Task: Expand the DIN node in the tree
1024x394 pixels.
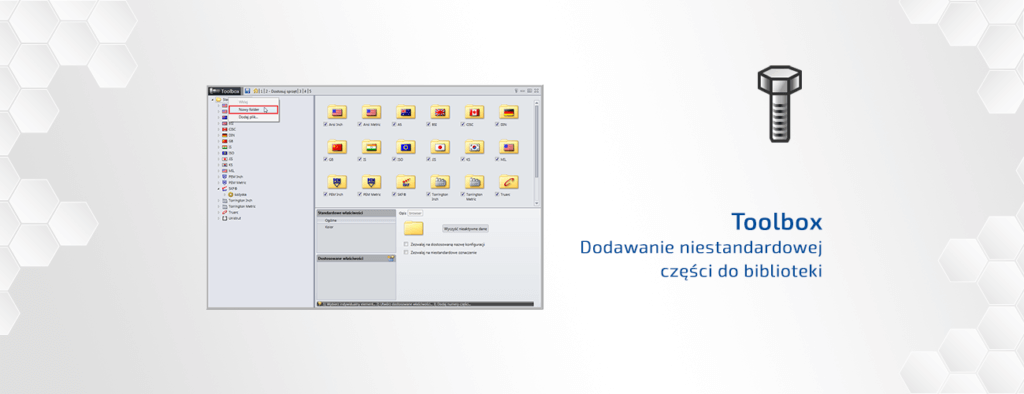Action: (219, 135)
